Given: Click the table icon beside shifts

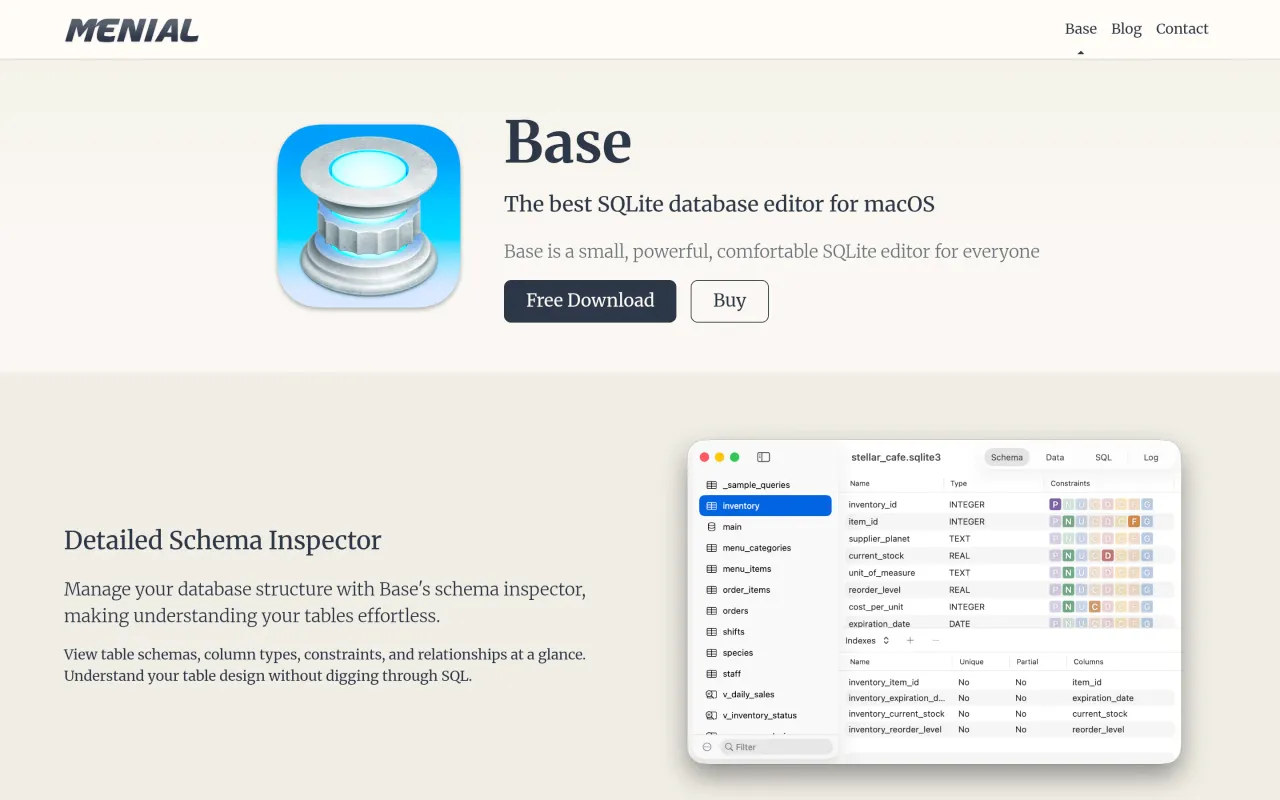Looking at the screenshot, I should [x=712, y=632].
